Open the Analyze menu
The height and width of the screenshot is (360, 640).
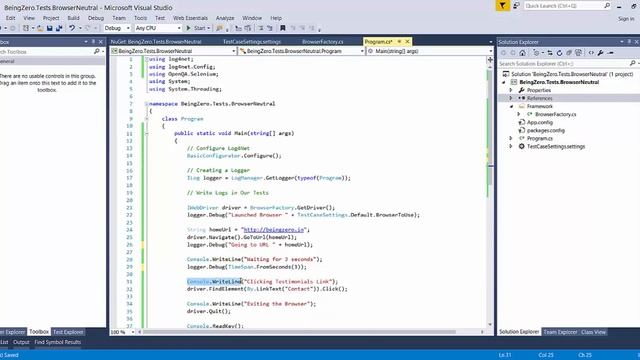tap(225, 18)
